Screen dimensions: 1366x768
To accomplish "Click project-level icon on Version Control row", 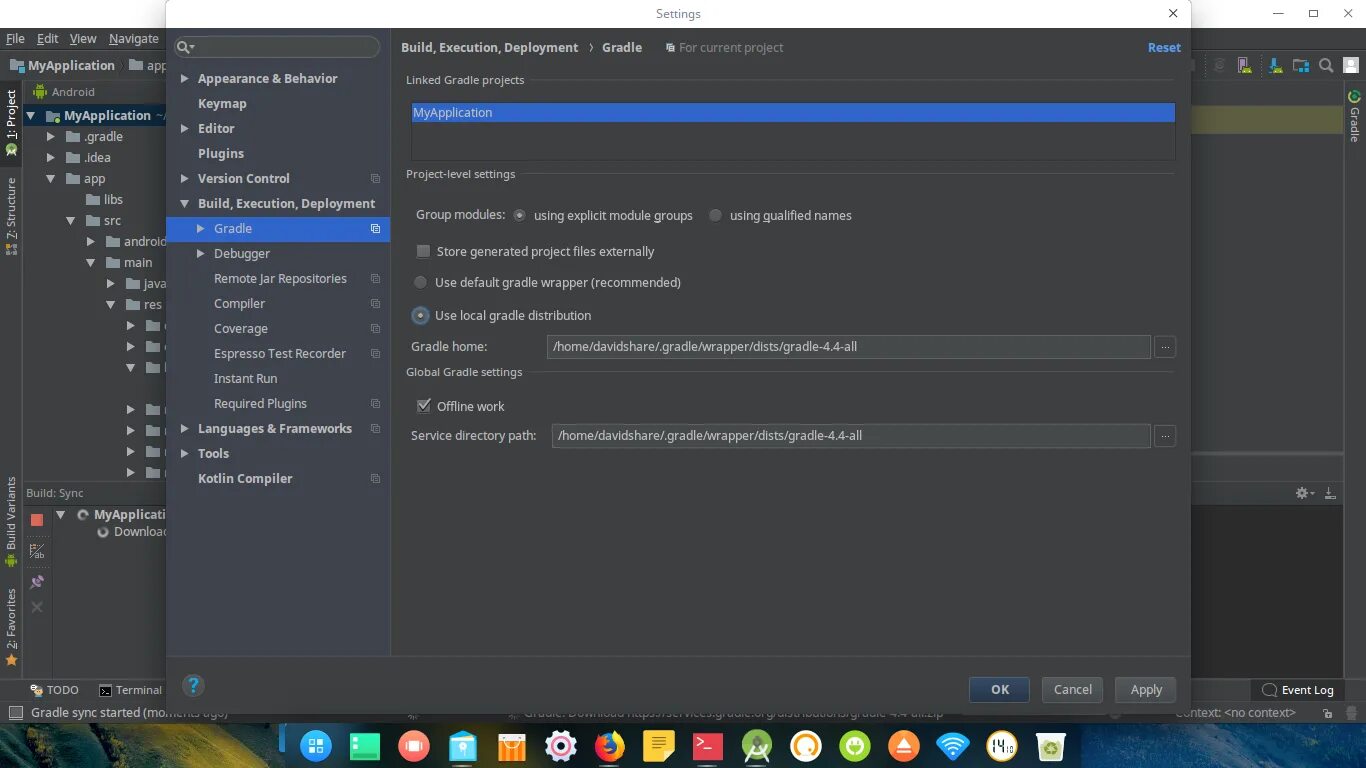I will pyautogui.click(x=375, y=178).
